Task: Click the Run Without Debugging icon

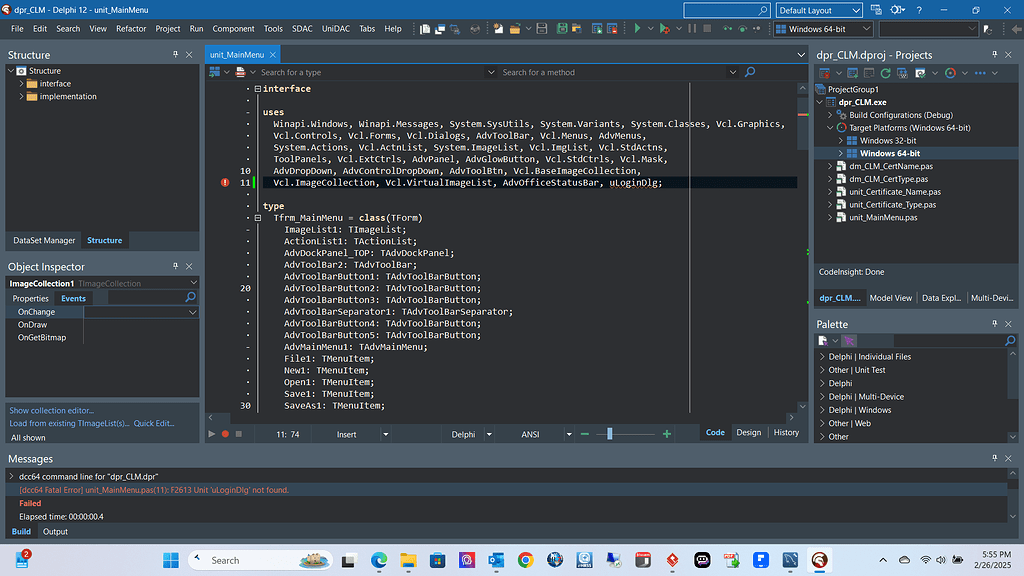Action: [664, 28]
